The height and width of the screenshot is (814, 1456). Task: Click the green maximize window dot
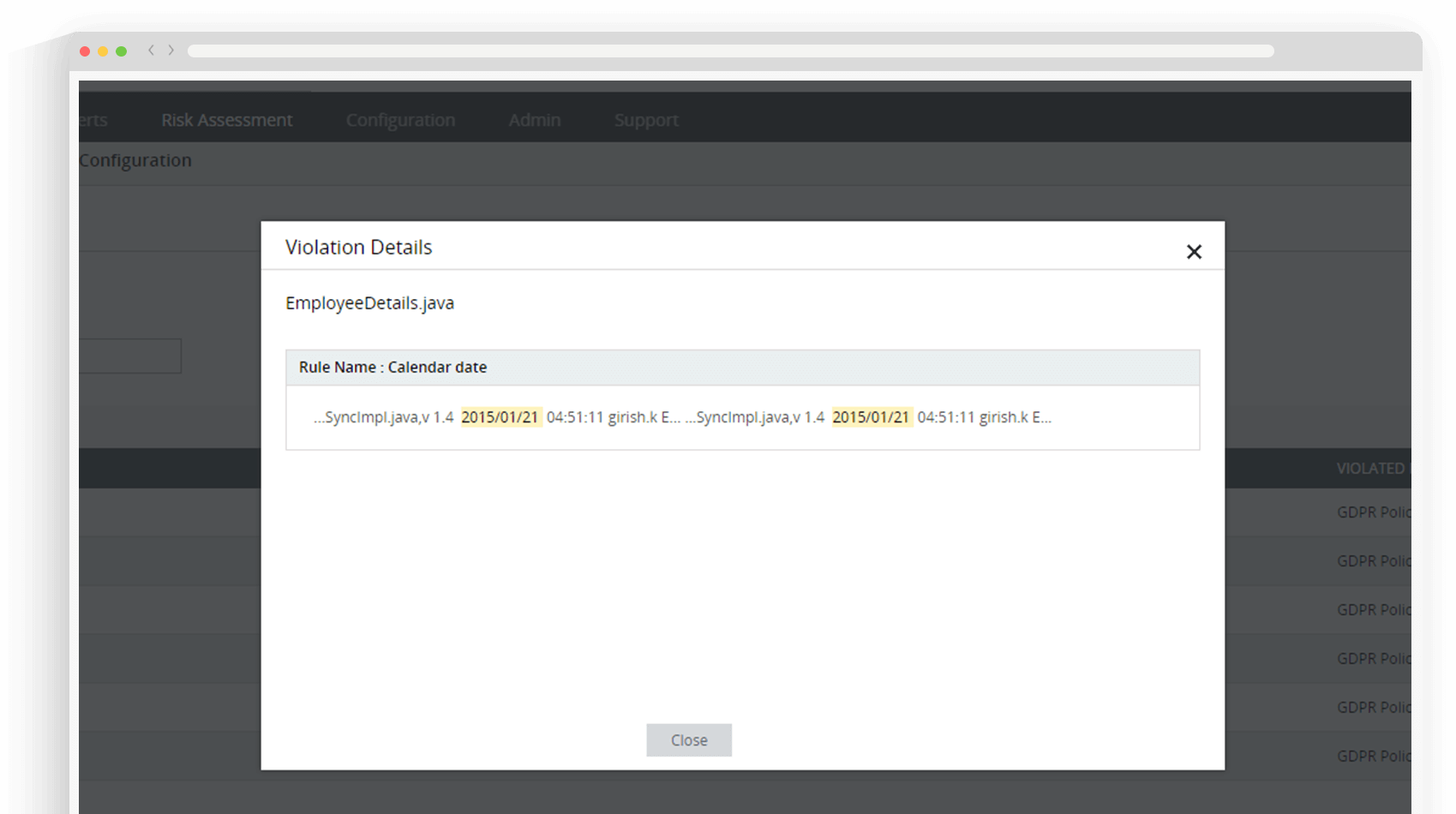122,51
